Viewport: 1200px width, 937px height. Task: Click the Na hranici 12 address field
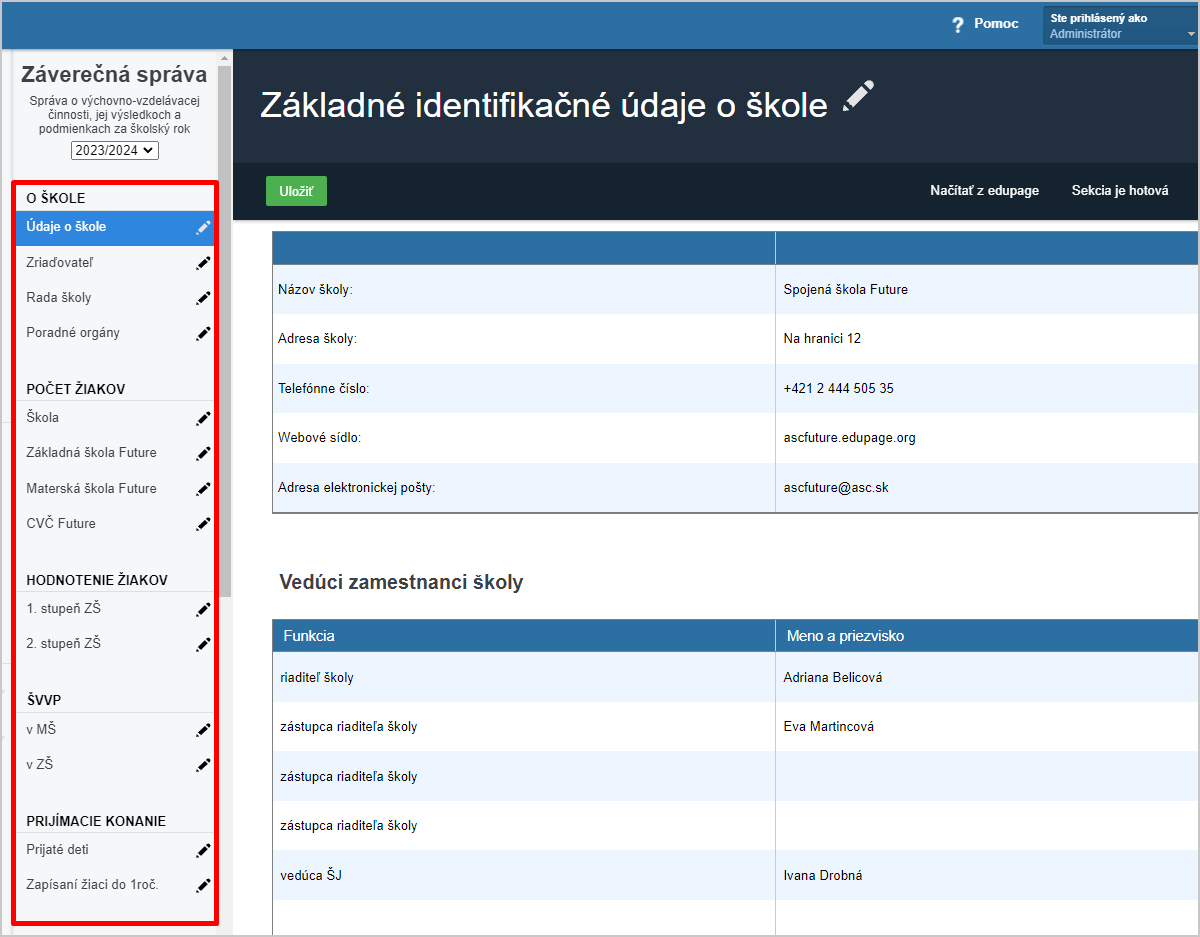point(987,339)
